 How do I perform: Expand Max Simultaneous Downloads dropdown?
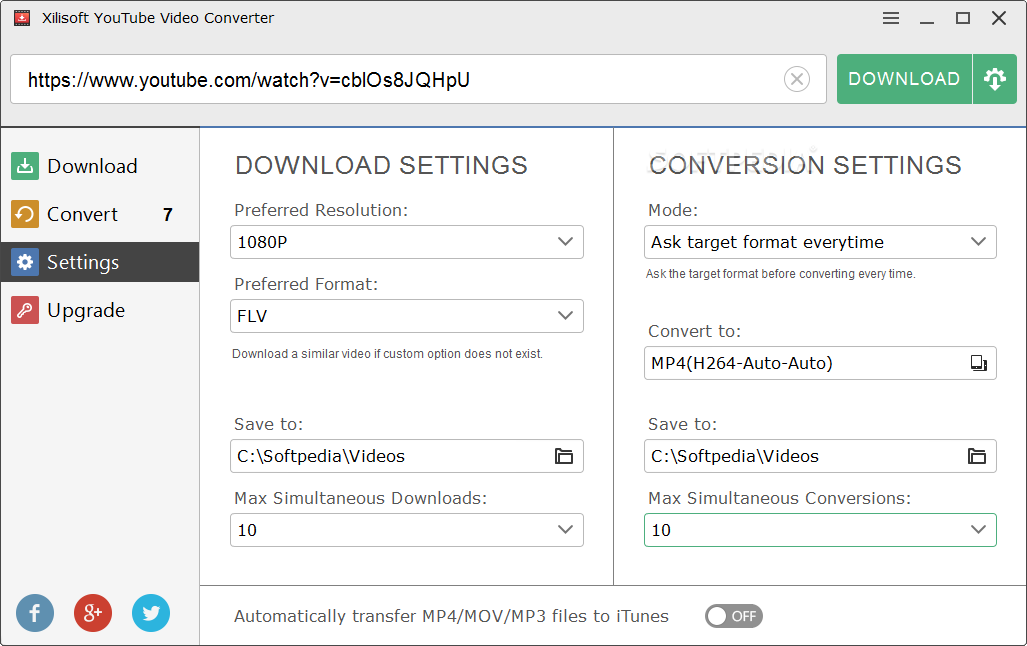(x=407, y=530)
